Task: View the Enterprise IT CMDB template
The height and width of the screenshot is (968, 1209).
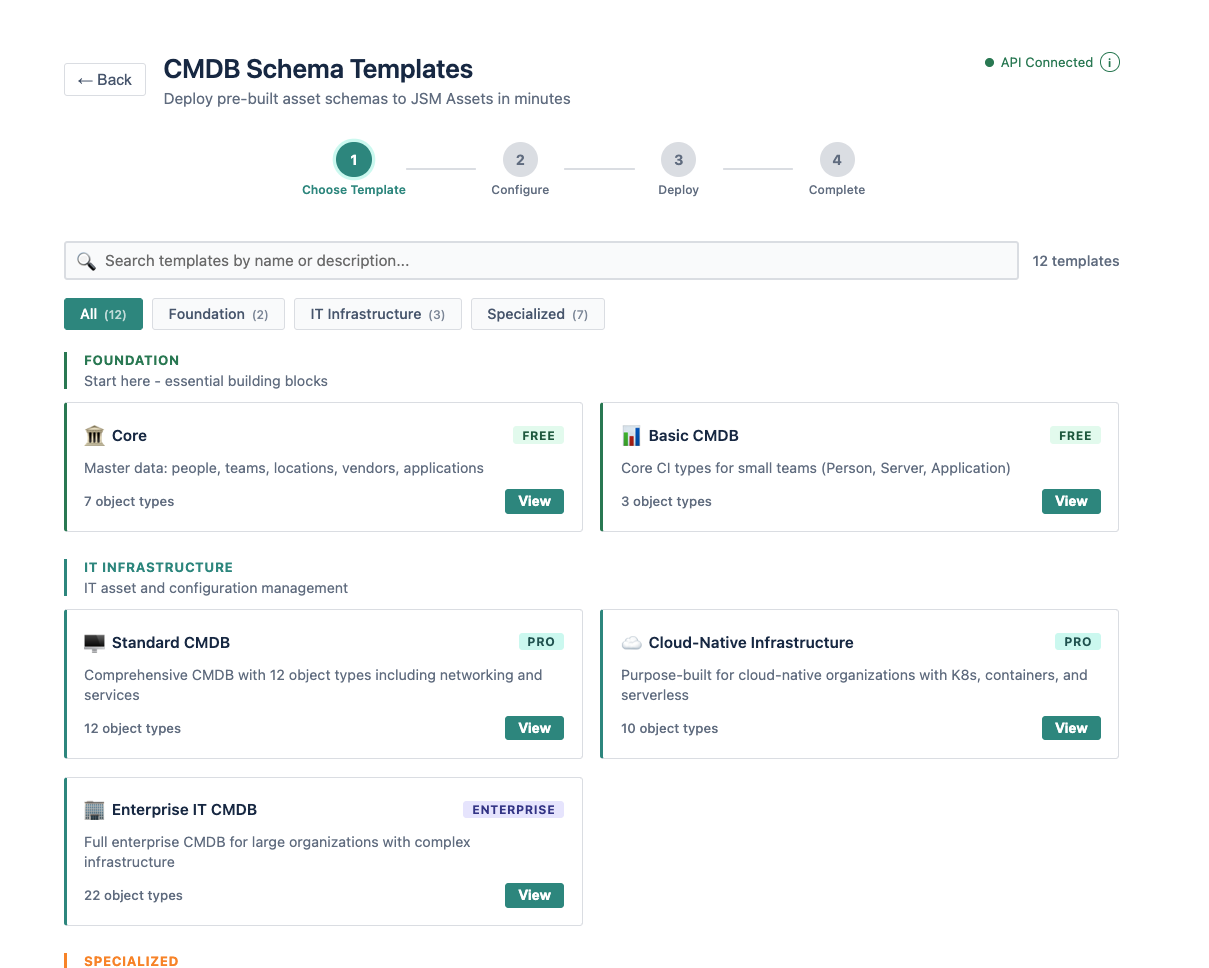Action: point(534,895)
